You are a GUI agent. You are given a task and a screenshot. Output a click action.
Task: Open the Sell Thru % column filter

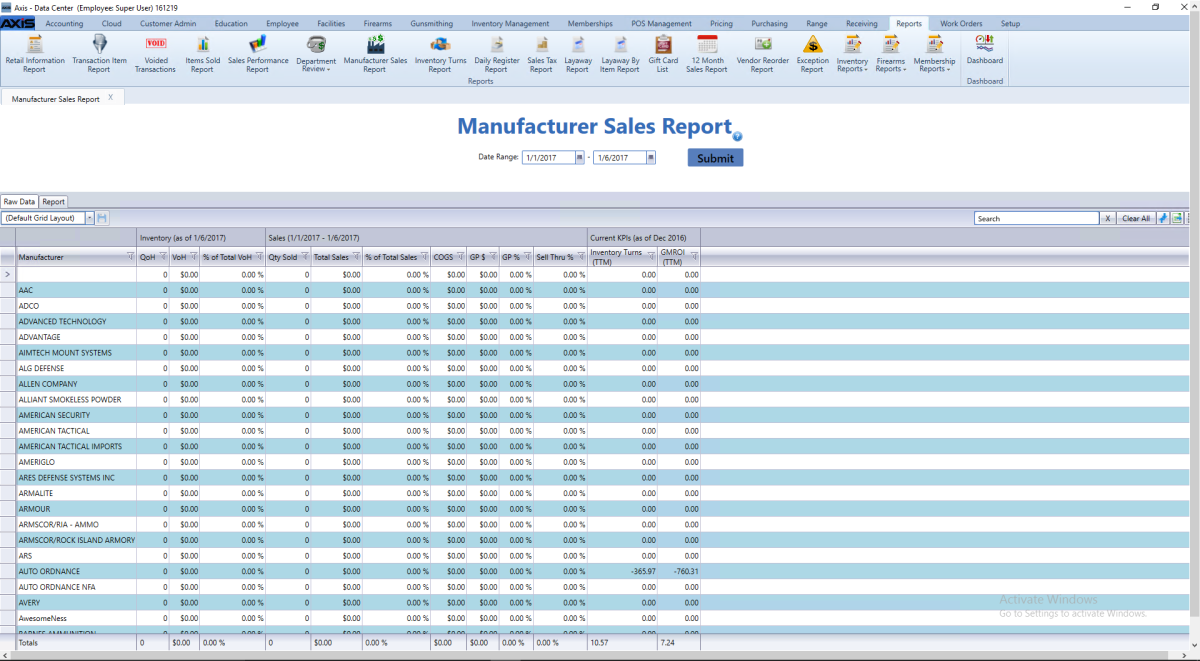581,257
